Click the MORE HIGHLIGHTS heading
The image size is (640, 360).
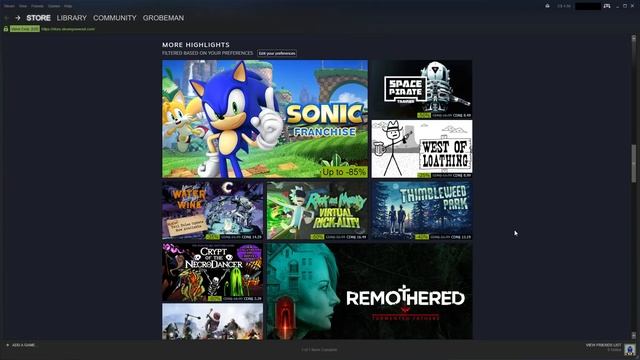196,45
